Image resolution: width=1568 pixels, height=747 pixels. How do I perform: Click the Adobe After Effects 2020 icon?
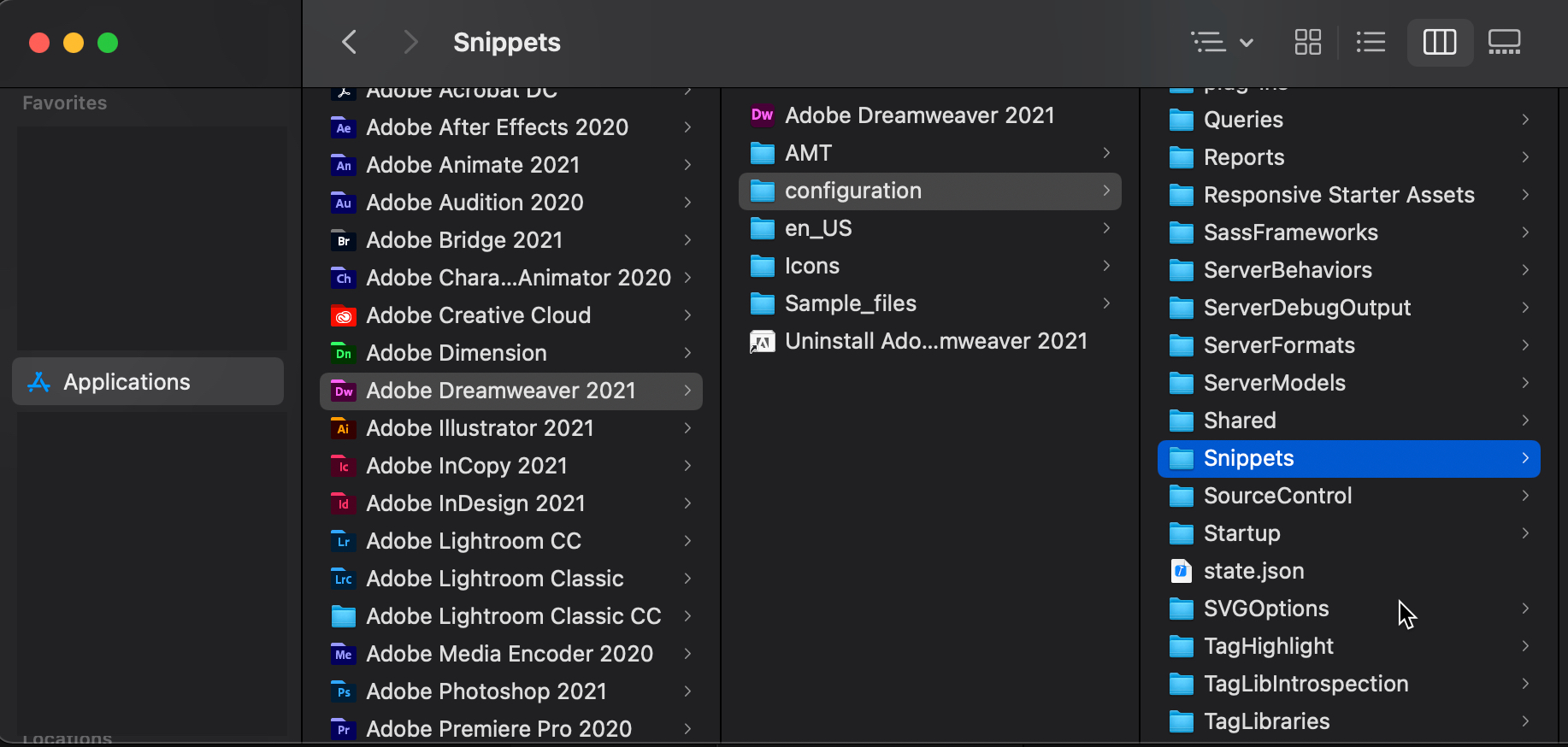[x=343, y=127]
